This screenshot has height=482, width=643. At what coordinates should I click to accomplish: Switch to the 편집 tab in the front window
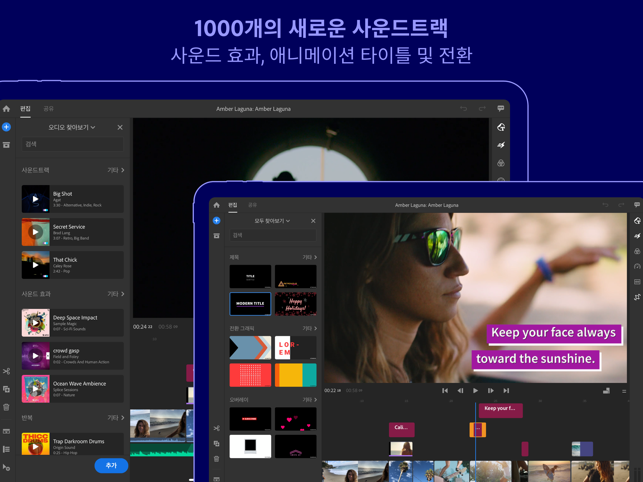pos(233,205)
